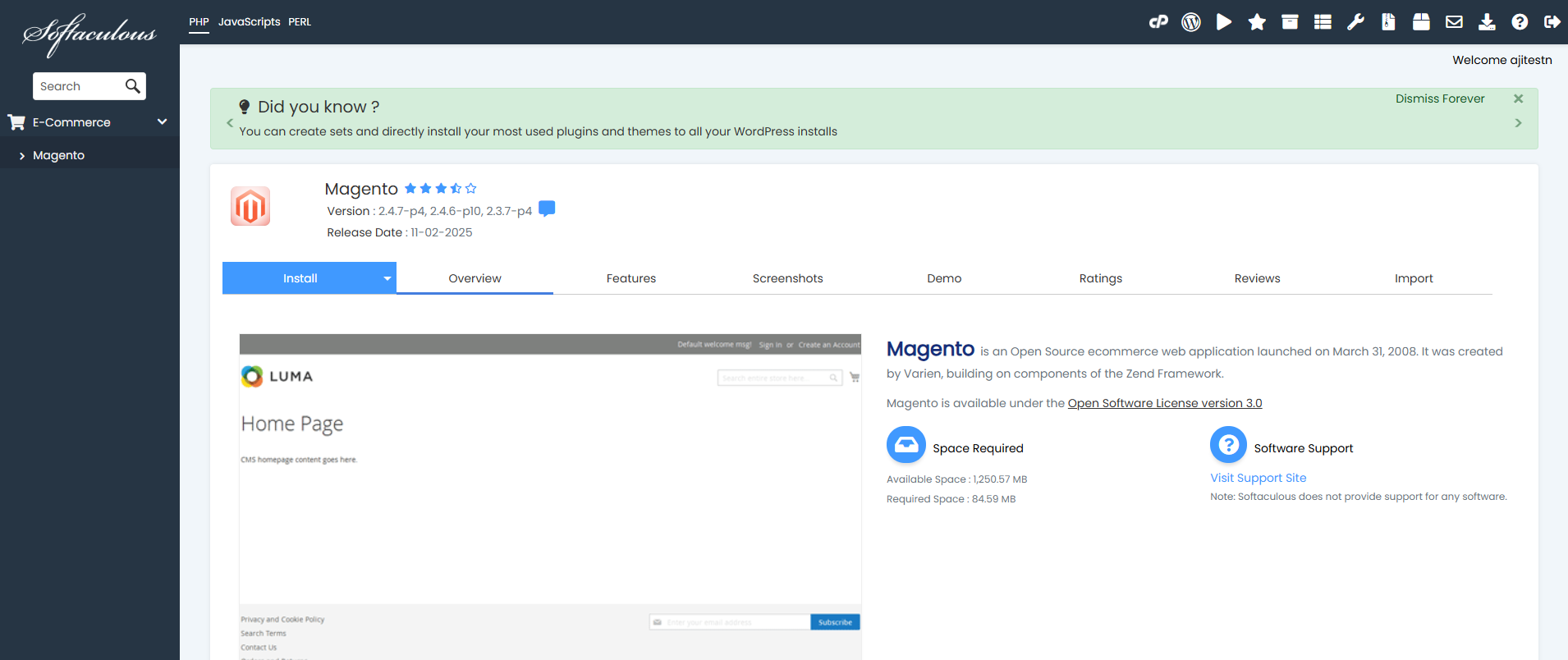Show the next tip with right chevron
The image size is (1568, 660).
point(1518,122)
